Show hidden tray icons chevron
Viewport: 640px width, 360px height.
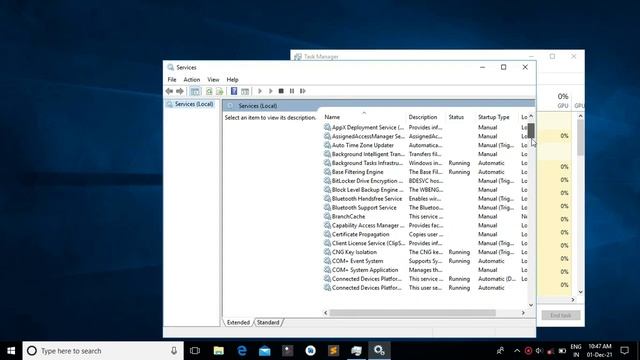point(517,351)
